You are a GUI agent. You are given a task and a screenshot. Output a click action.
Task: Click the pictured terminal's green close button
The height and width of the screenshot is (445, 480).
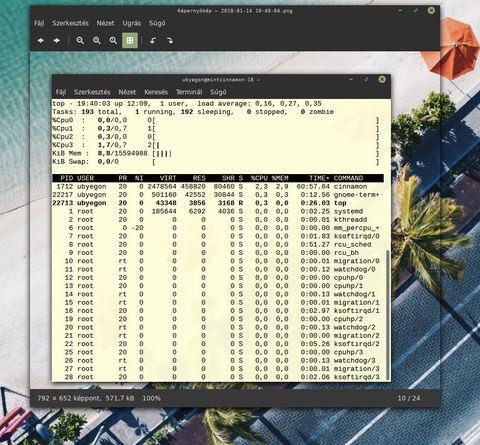click(x=382, y=79)
